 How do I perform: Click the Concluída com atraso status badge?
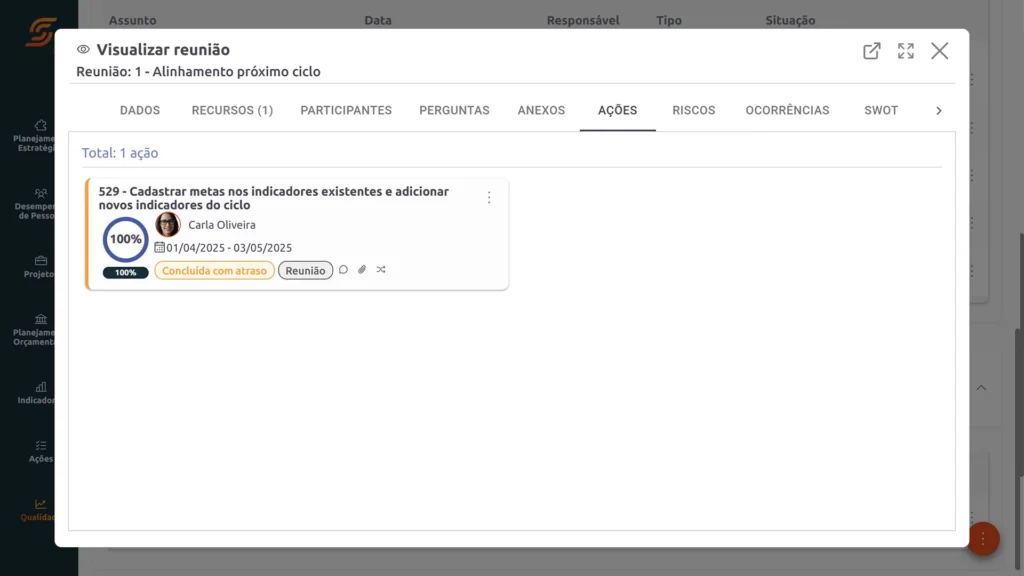tap(214, 270)
